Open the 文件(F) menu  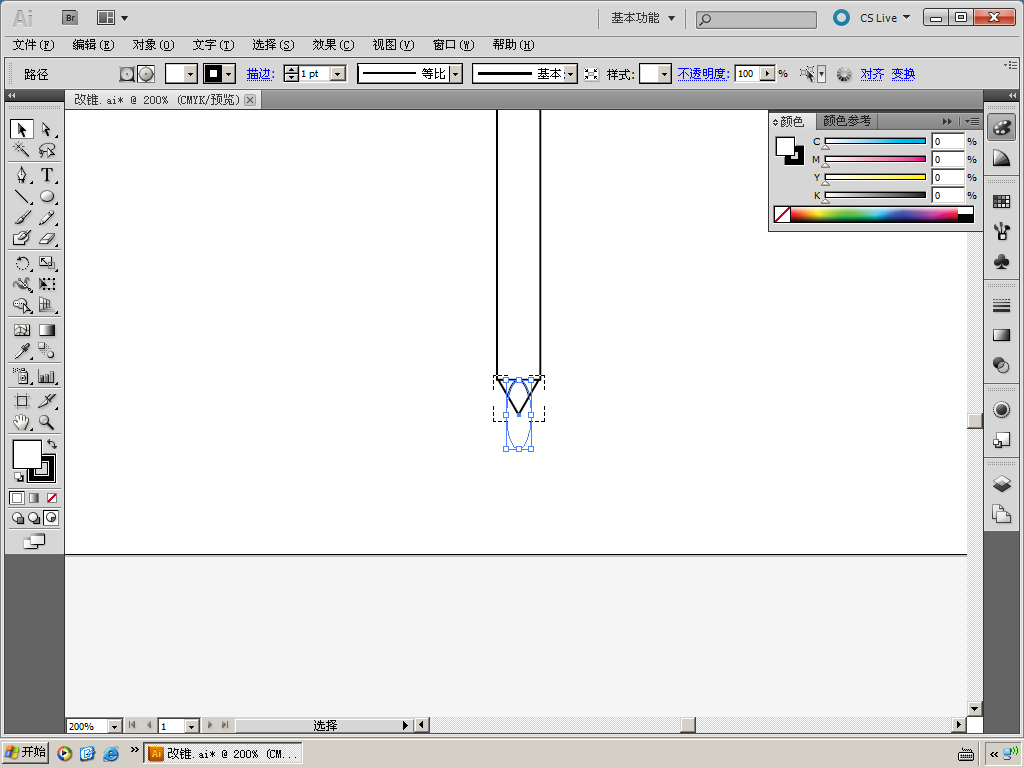coord(33,45)
